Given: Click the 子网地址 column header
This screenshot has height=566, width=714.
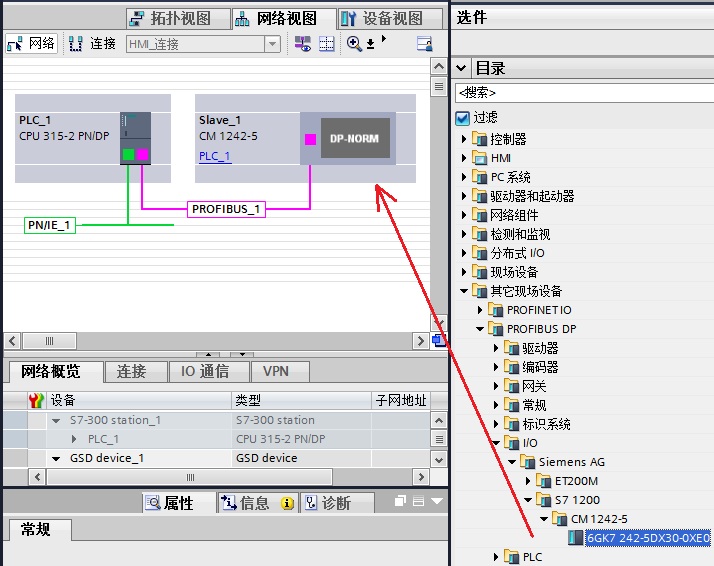Looking at the screenshot, I should coord(401,401).
